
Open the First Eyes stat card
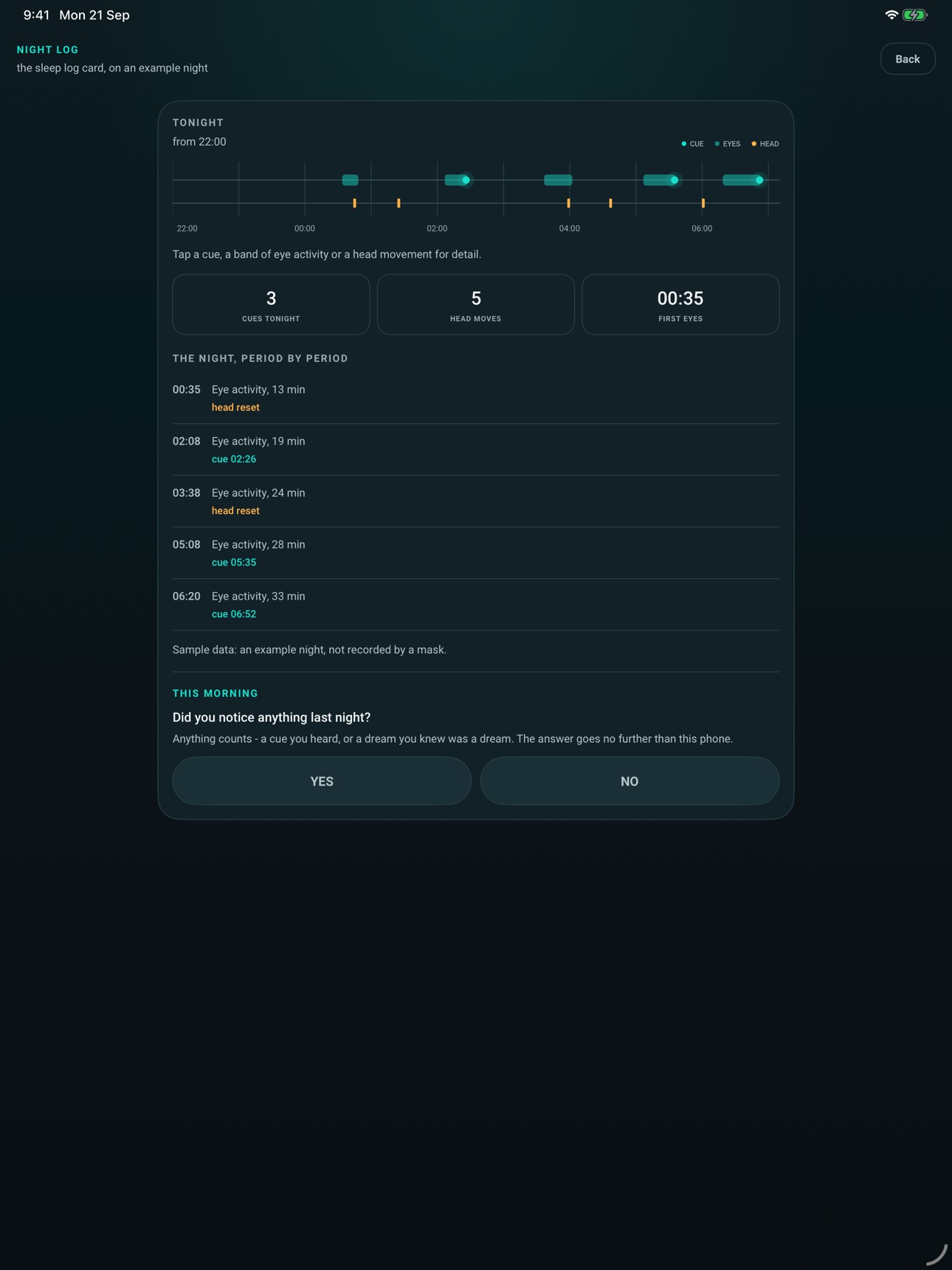click(680, 304)
